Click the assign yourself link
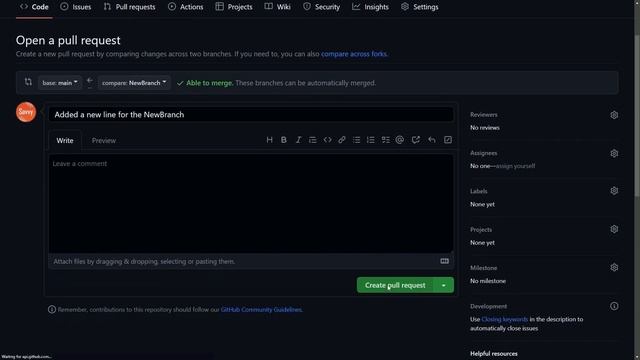 tap(515, 166)
